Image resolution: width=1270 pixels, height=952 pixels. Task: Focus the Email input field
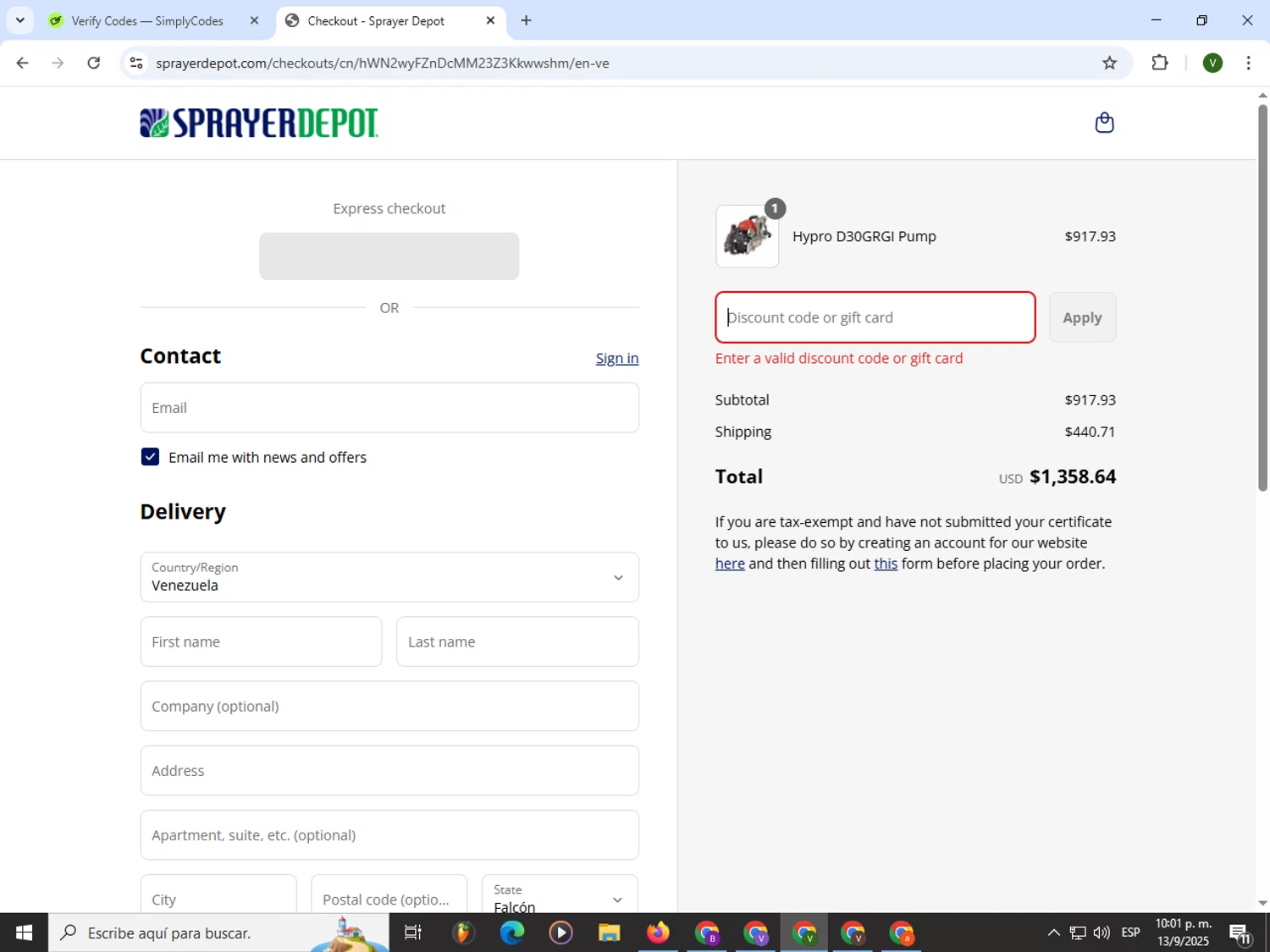coord(389,408)
